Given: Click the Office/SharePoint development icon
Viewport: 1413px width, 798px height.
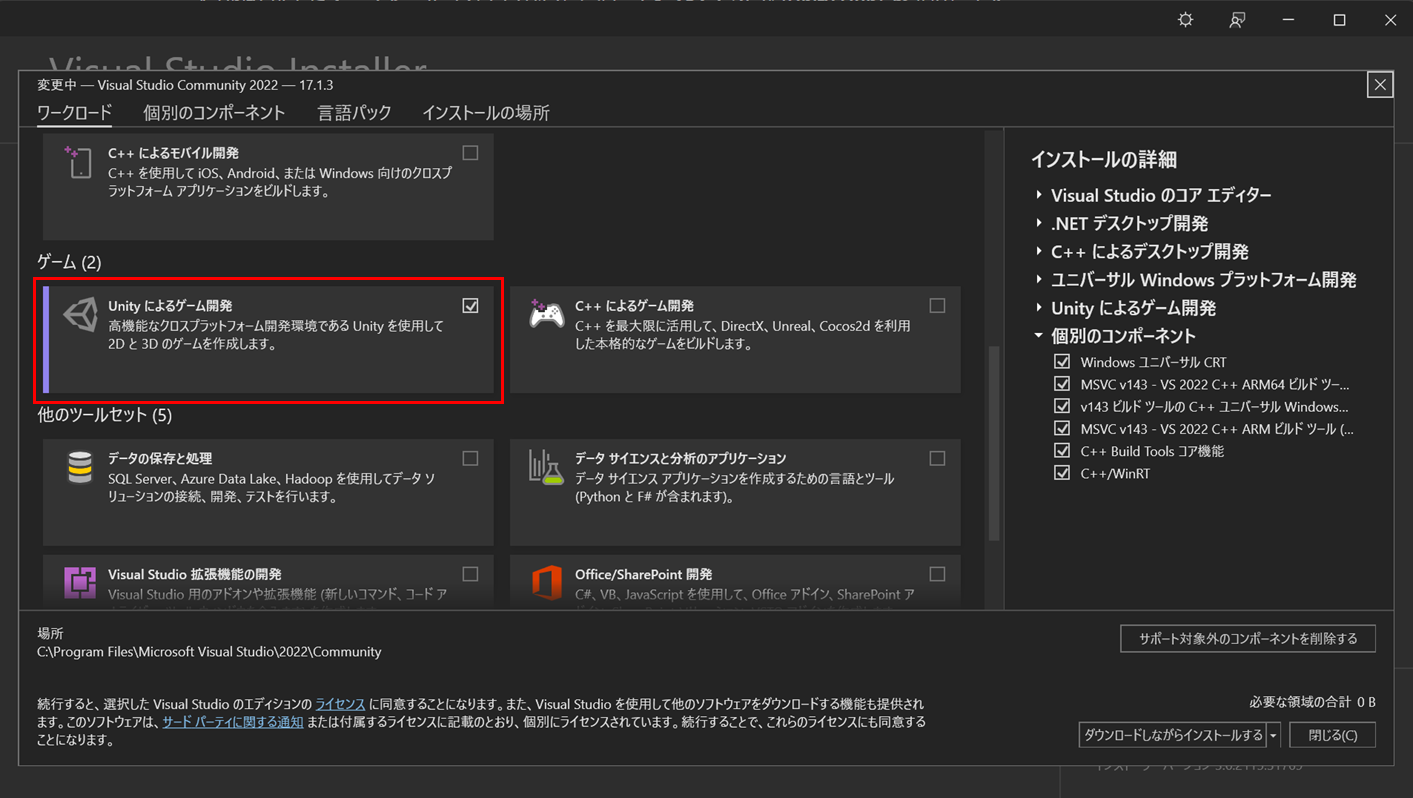Looking at the screenshot, I should pyautogui.click(x=546, y=582).
